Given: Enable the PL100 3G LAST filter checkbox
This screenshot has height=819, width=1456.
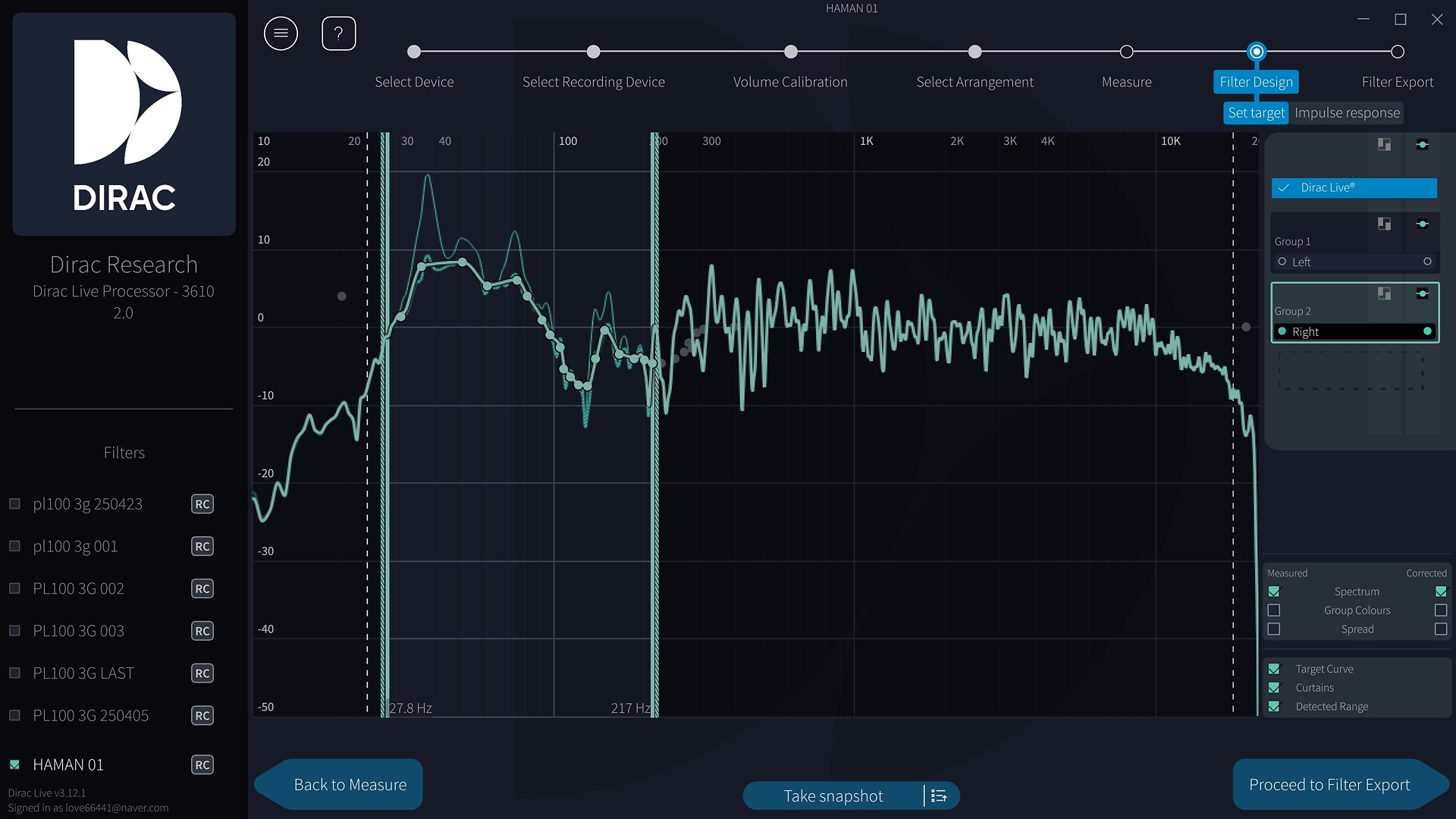Looking at the screenshot, I should tap(14, 673).
